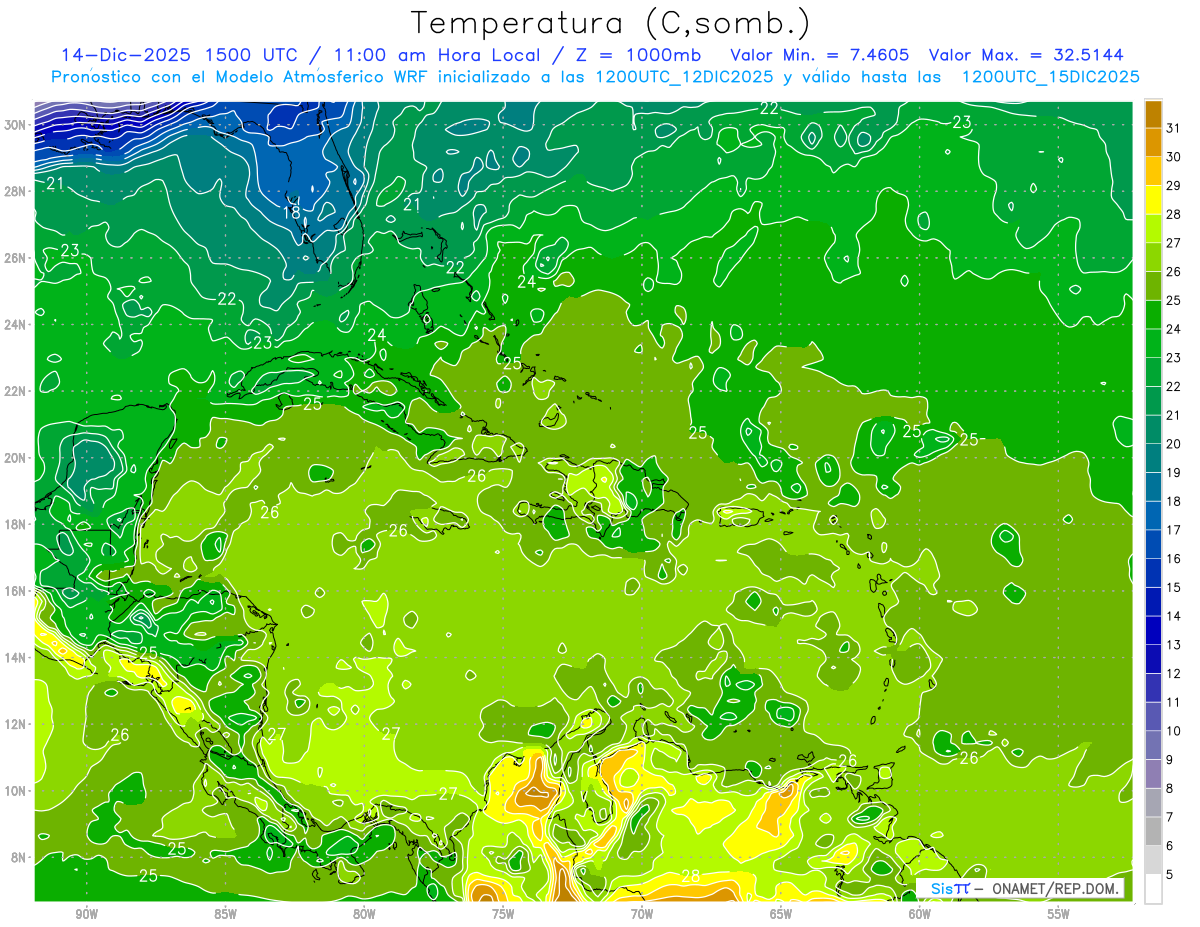Click the '18' contour label over Florida
Image resolution: width=1200 pixels, height=927 pixels.
[292, 212]
